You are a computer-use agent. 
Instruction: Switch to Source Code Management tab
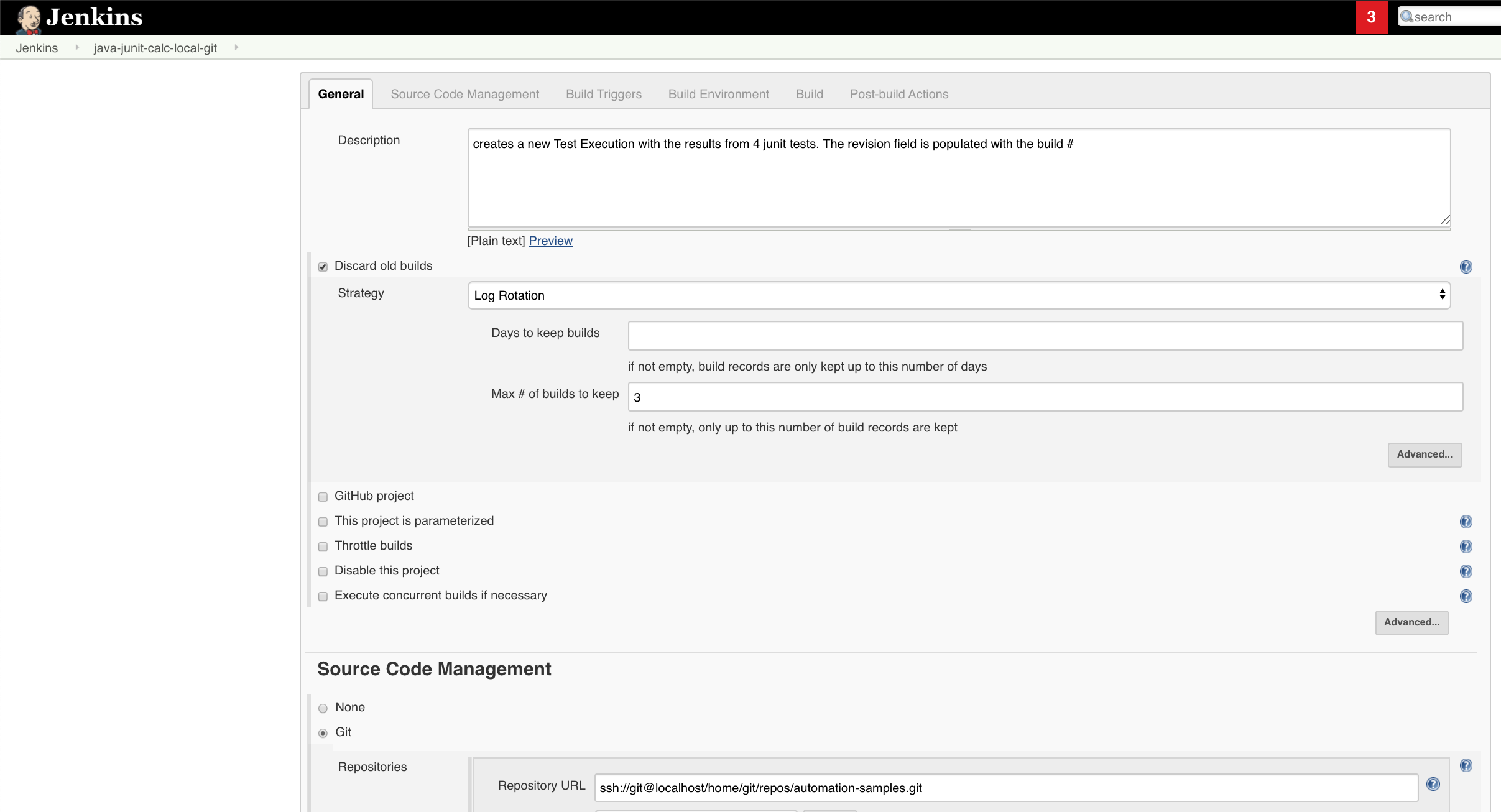click(464, 94)
